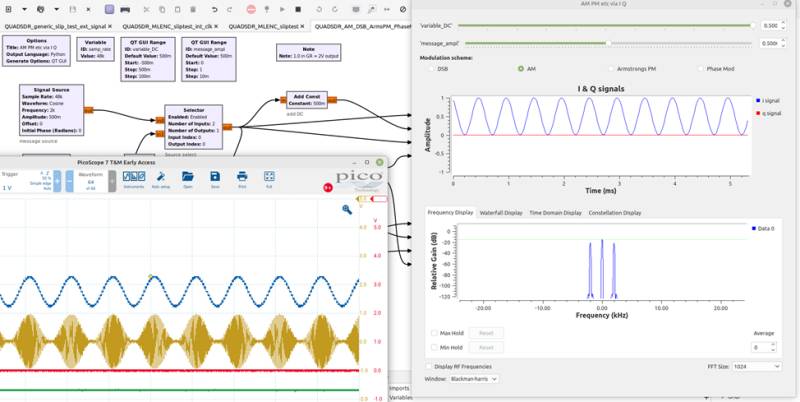Select the DSB modulation scheme
Viewport: 800px width, 402px height.
(438, 68)
